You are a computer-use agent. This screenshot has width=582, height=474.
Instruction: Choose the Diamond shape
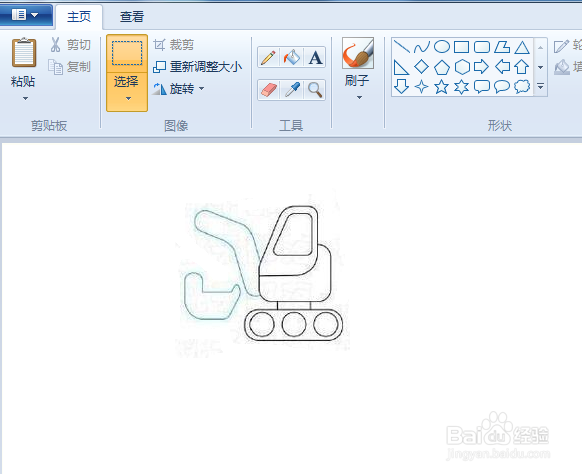pos(422,67)
